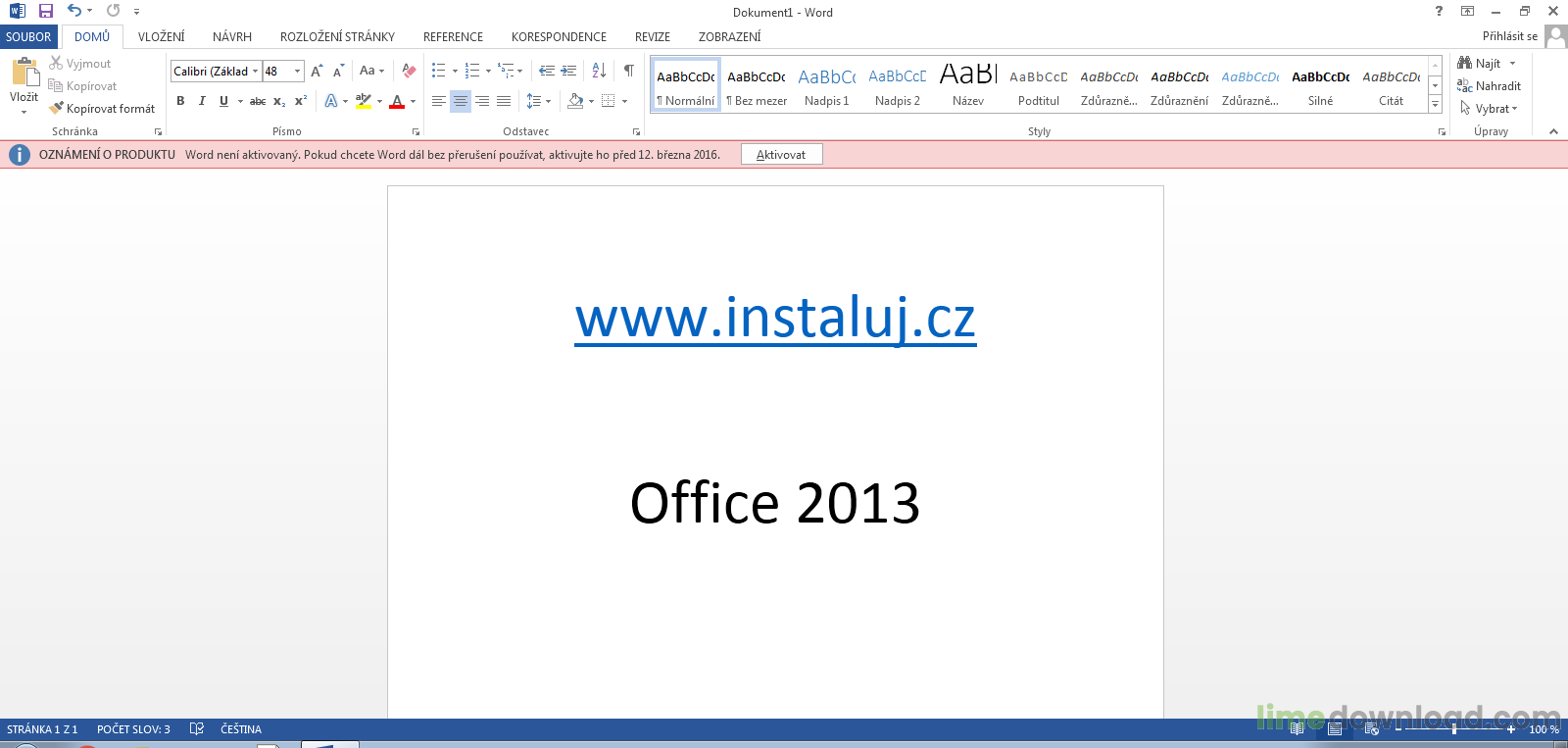Switch to the ZOBRAZENÍ tab
1568x748 pixels.
(x=729, y=37)
